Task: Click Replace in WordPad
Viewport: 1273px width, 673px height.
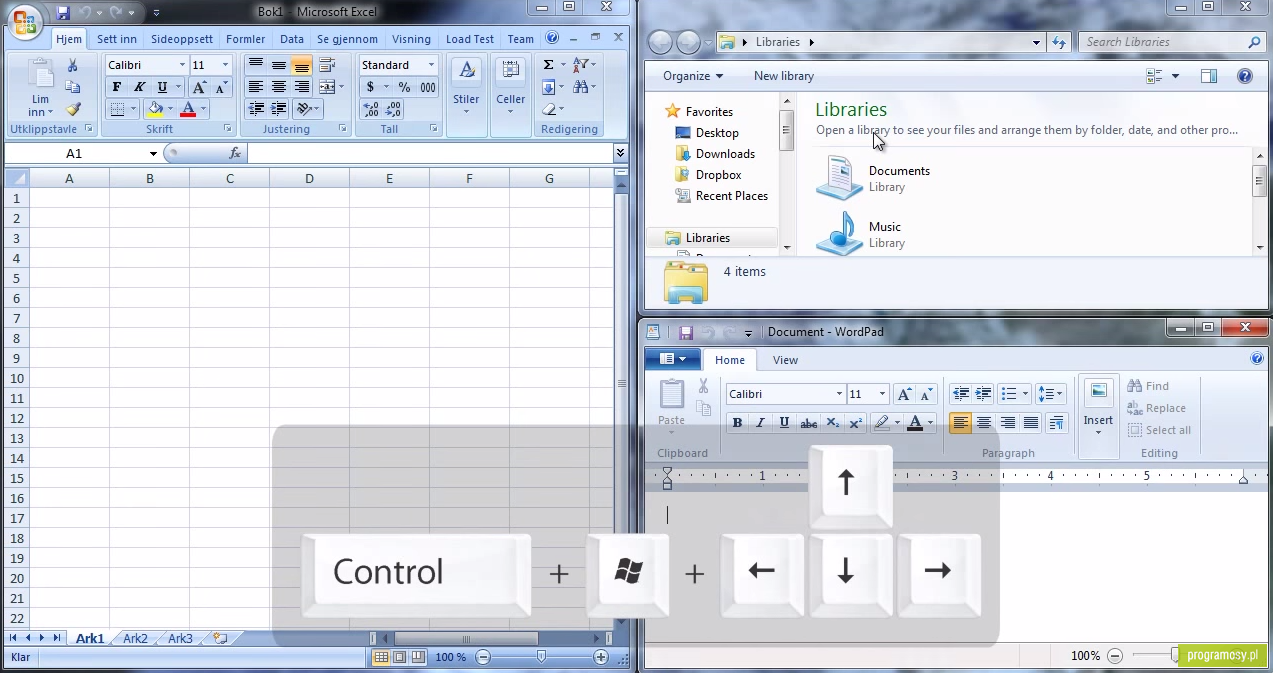Action: coord(1157,408)
